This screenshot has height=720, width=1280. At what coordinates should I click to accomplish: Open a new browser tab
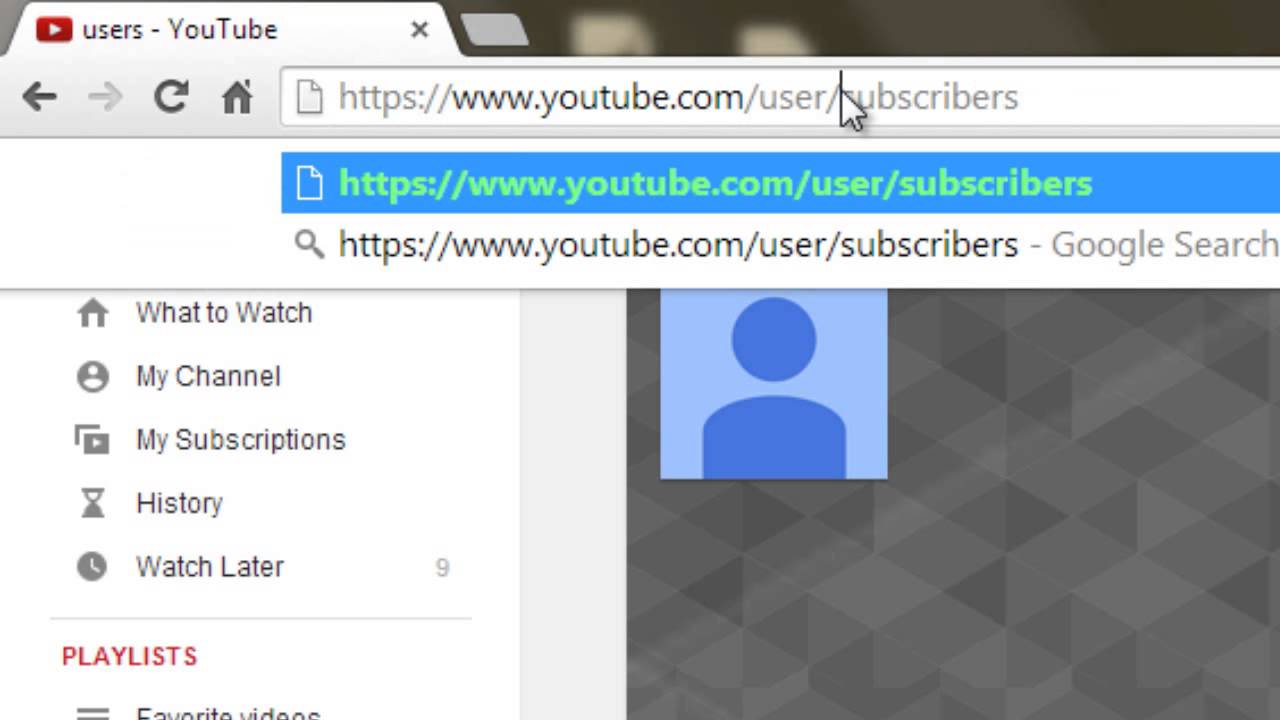click(x=494, y=30)
